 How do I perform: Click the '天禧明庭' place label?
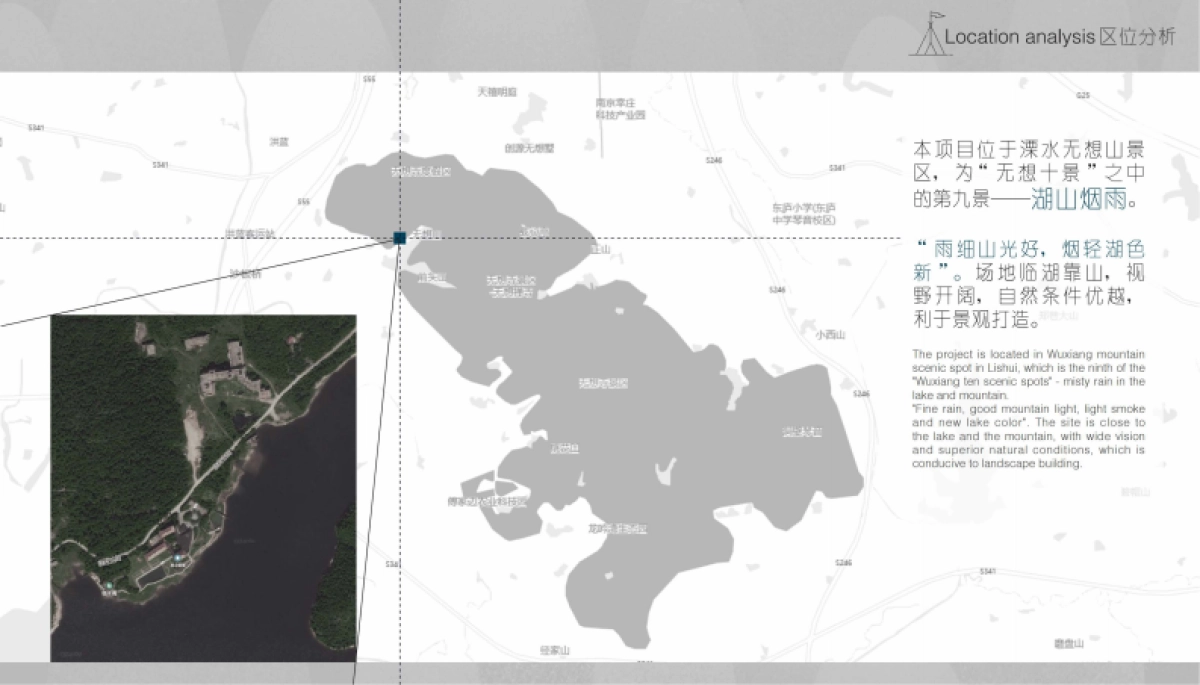(497, 92)
